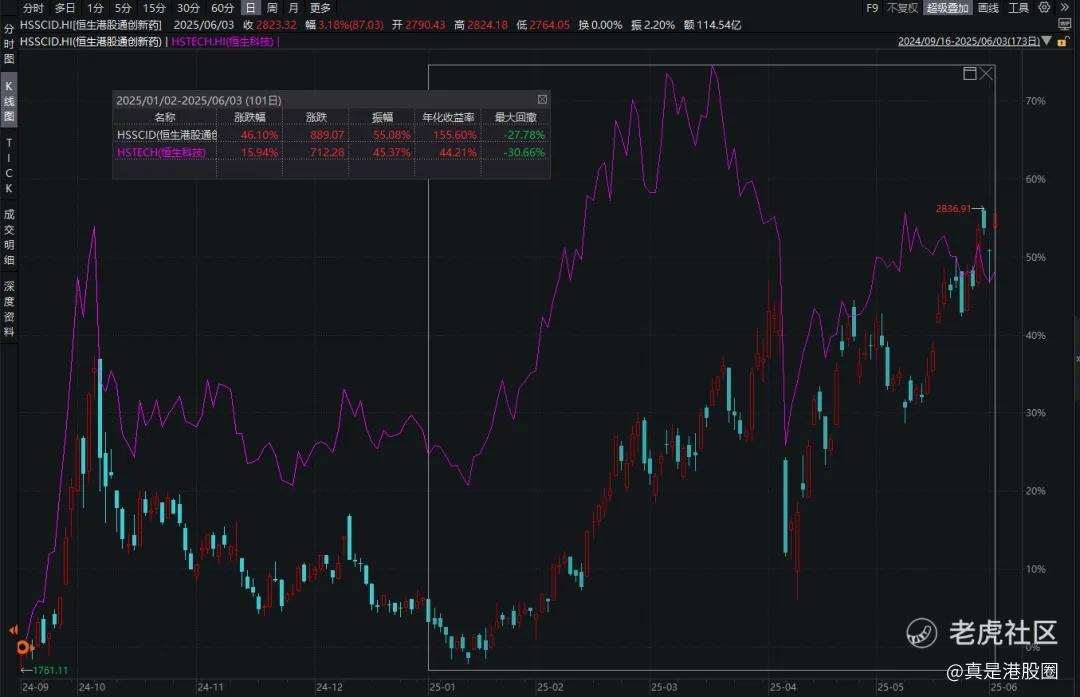1080x697 pixels.
Task: Toggle the date range lock icon
Action: [1062, 41]
